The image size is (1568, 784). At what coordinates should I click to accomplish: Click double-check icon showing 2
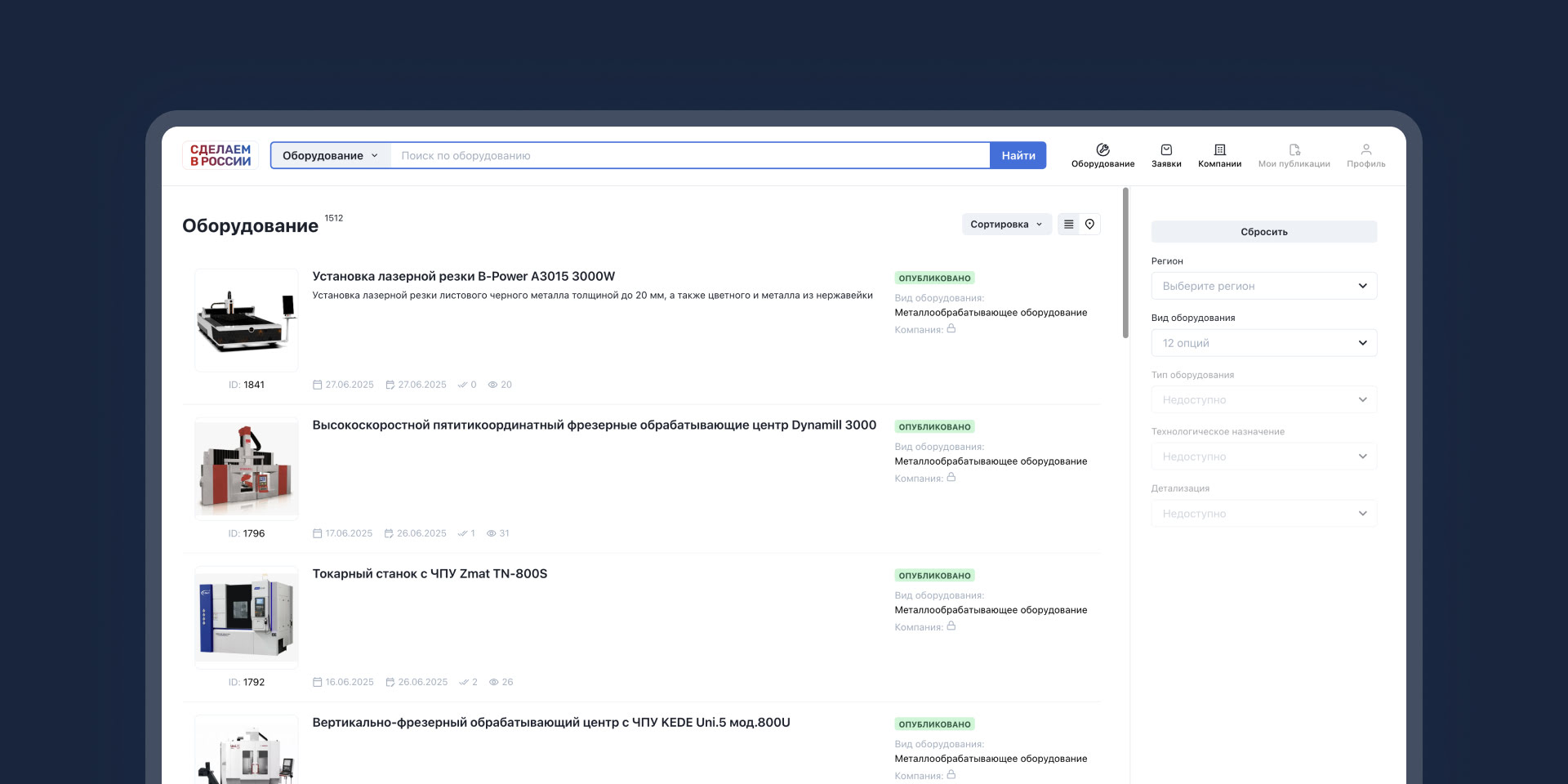[x=464, y=682]
